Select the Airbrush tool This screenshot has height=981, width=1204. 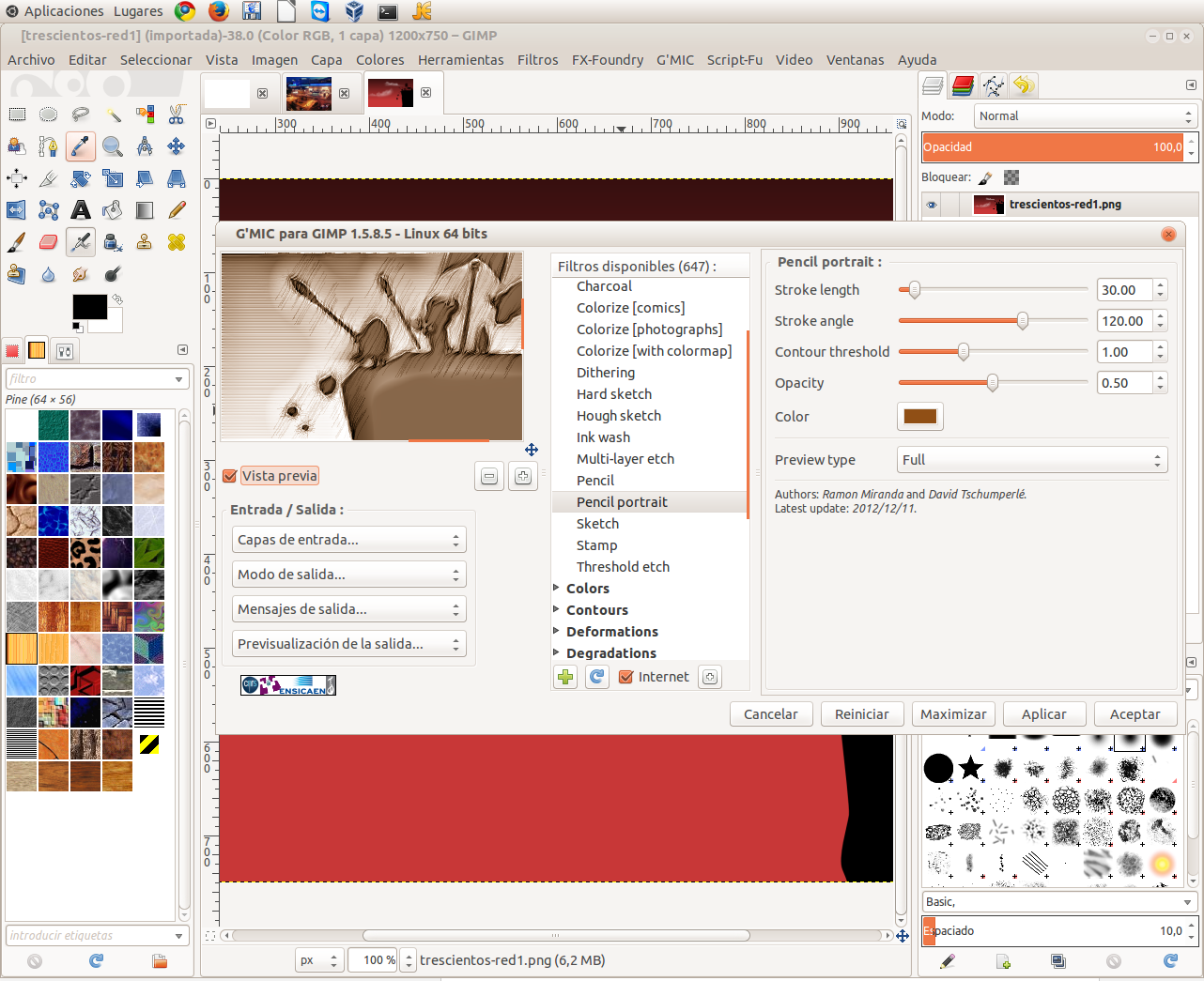[x=81, y=242]
